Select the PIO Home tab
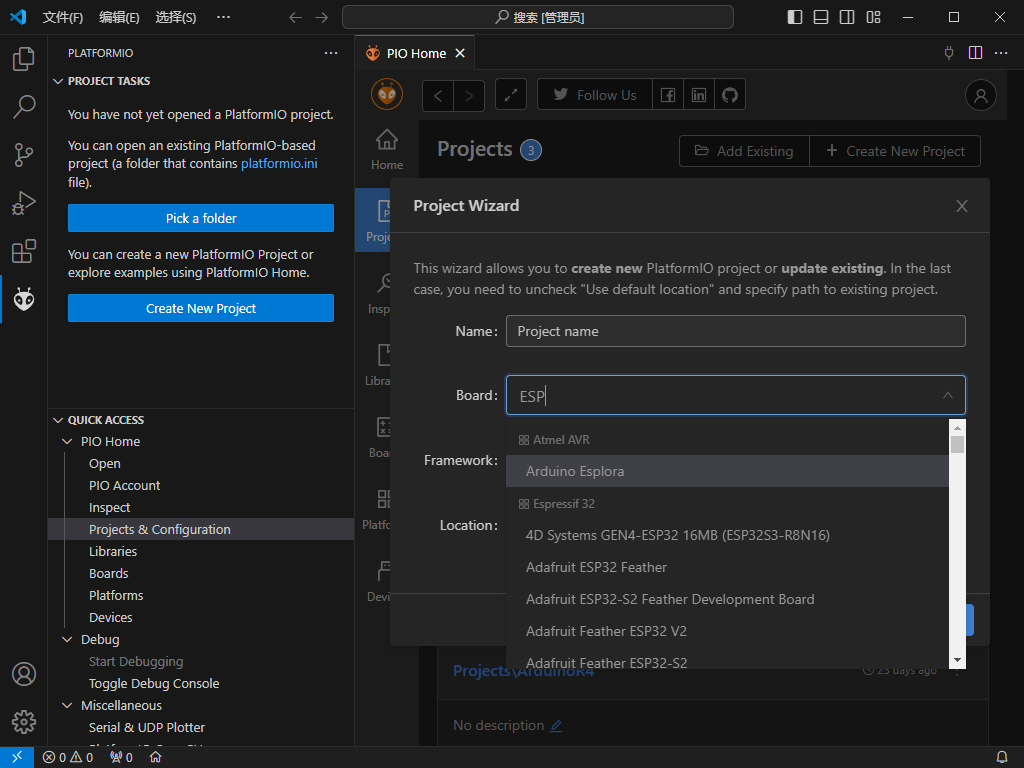Viewport: 1024px width, 768px height. pos(415,53)
